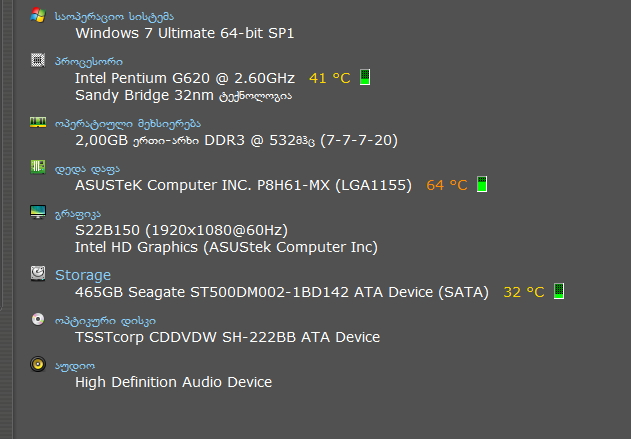631x439 pixels.
Task: Click the RAM memory stick icon
Action: click(38, 122)
